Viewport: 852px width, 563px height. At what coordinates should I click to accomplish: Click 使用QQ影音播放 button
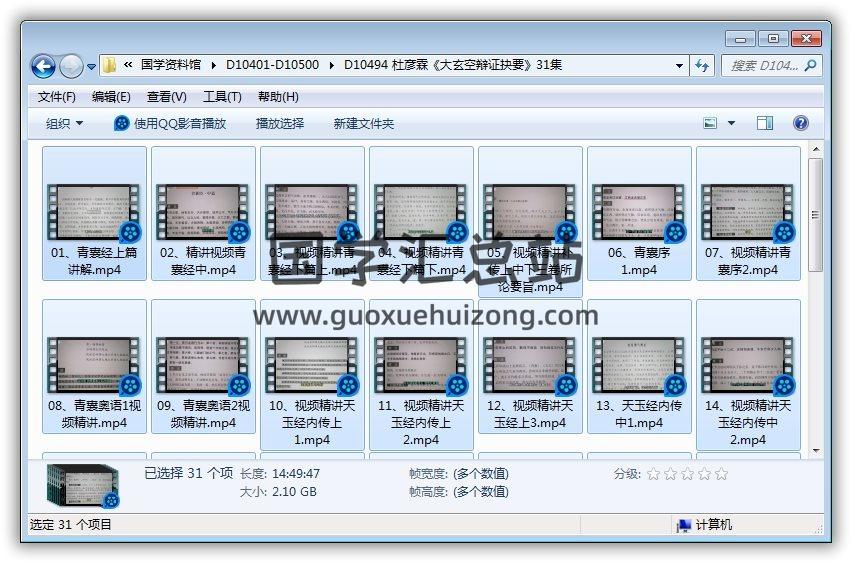170,123
